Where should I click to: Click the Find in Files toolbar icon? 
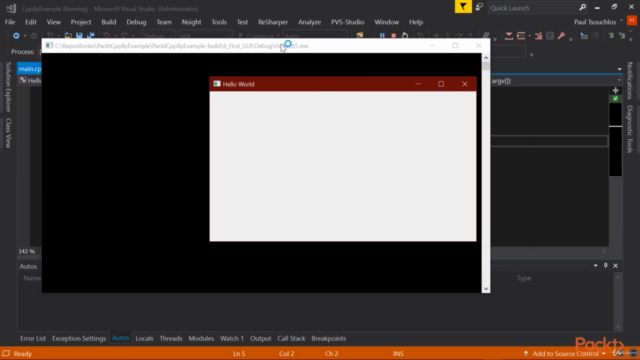coord(360,36)
